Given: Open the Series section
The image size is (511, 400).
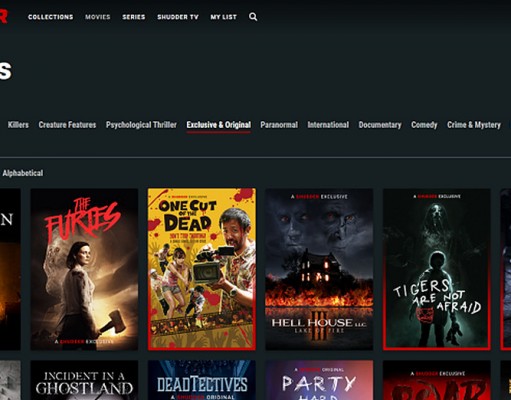Looking at the screenshot, I should tap(134, 17).
